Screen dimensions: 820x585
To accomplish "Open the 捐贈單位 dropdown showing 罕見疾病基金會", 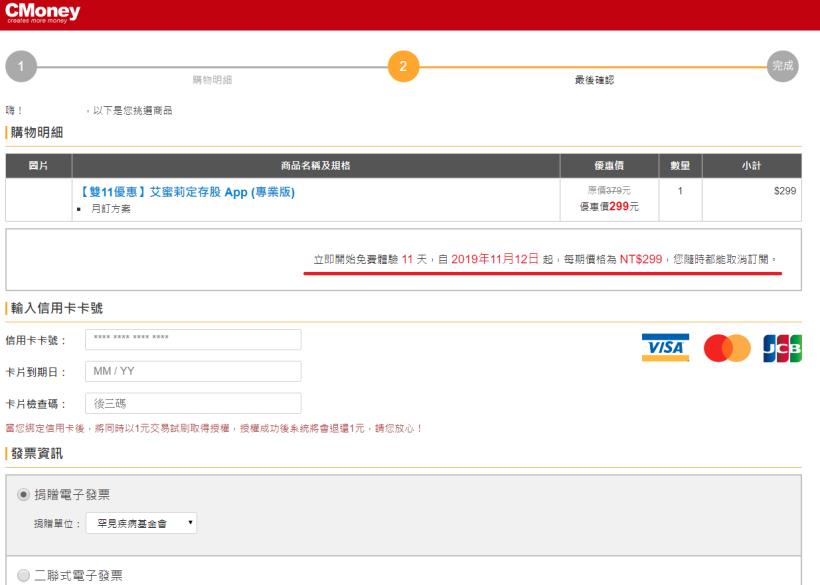I will (141, 523).
